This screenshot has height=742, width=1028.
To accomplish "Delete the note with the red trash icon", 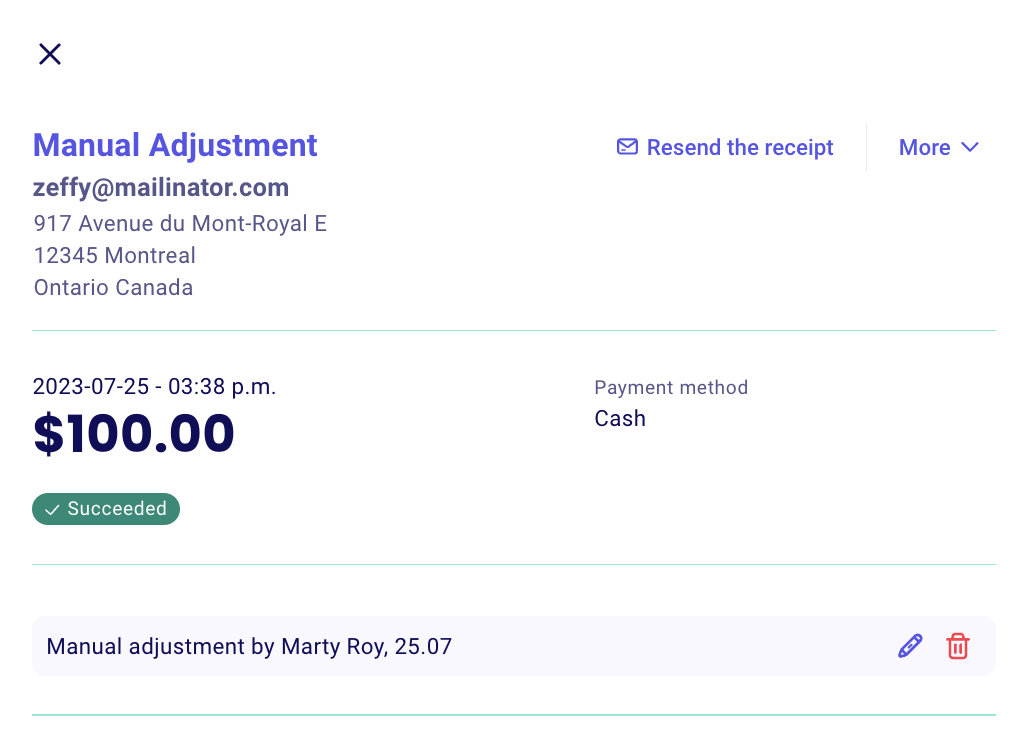I will point(958,646).
